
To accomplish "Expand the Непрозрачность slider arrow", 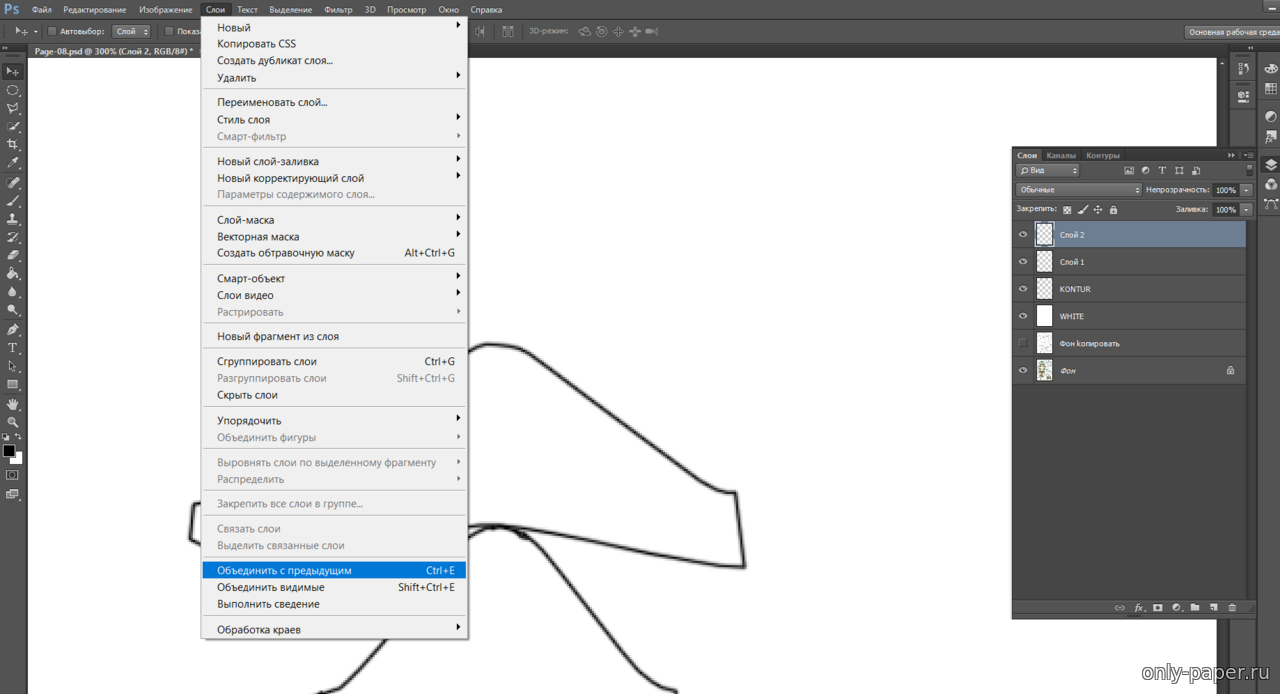I will click(1246, 189).
